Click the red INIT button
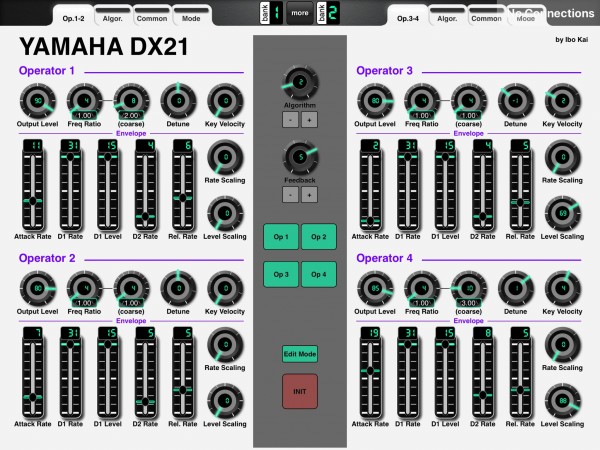Screen dimensions: 600x450 pyautogui.click(x=300, y=391)
